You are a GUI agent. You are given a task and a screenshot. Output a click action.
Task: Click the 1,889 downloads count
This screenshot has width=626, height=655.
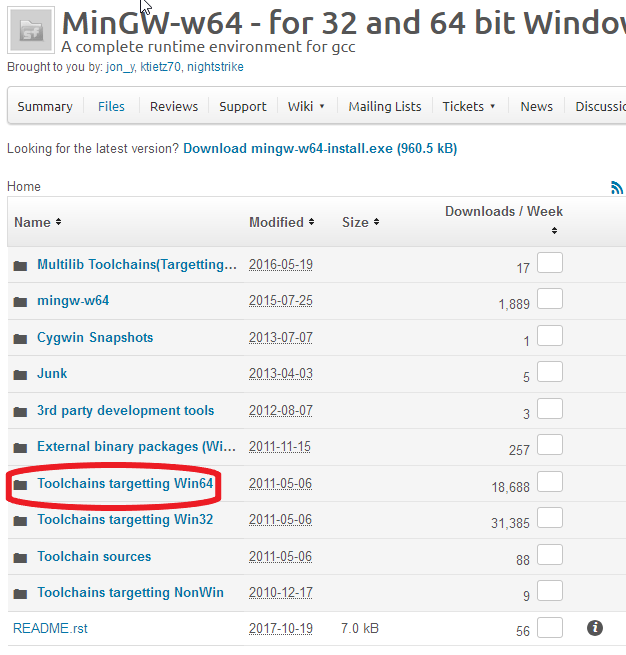coord(514,305)
